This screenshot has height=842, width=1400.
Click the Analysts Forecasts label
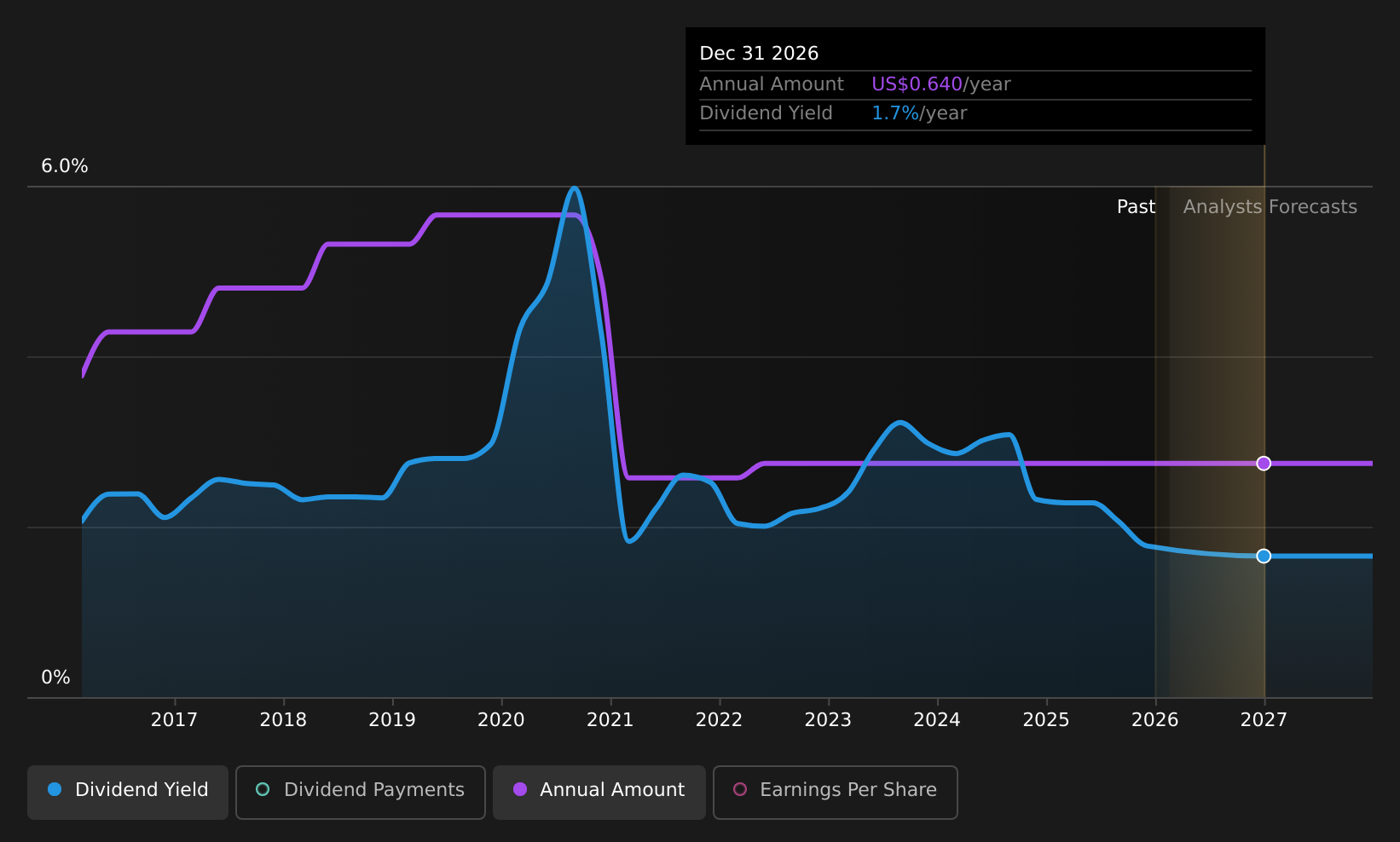(x=1270, y=207)
